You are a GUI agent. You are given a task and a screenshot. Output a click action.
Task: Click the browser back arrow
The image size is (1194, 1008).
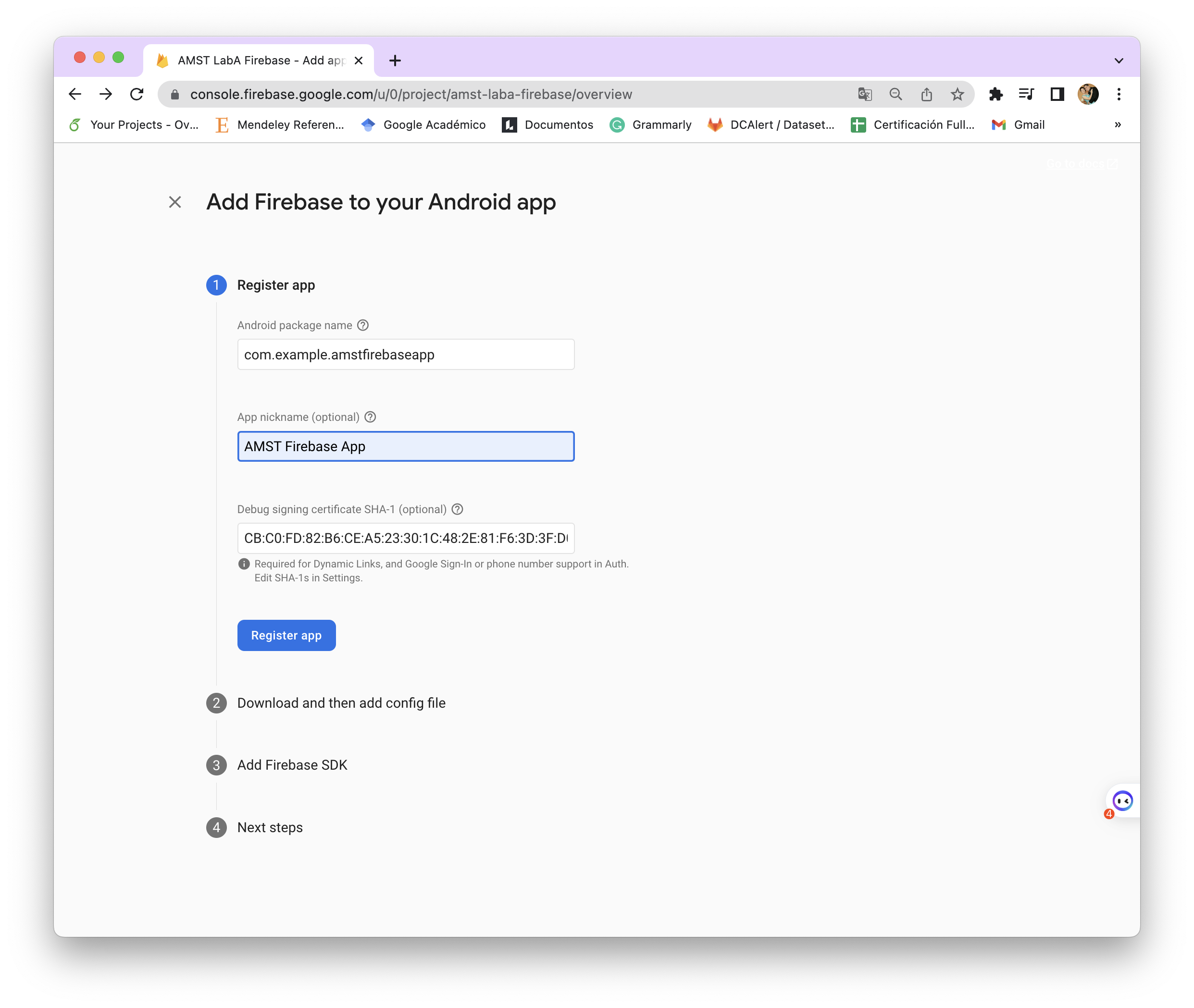click(75, 94)
